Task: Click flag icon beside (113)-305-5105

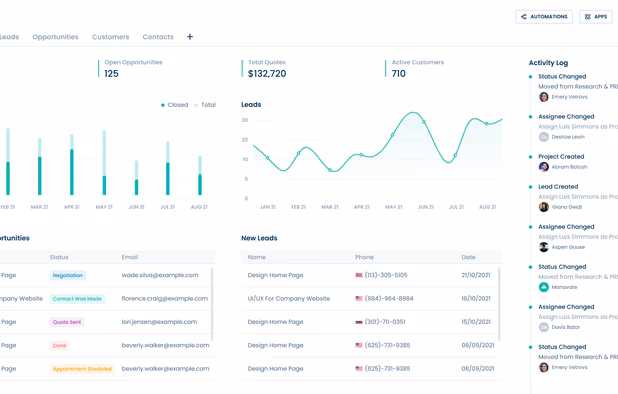Action: [x=359, y=275]
